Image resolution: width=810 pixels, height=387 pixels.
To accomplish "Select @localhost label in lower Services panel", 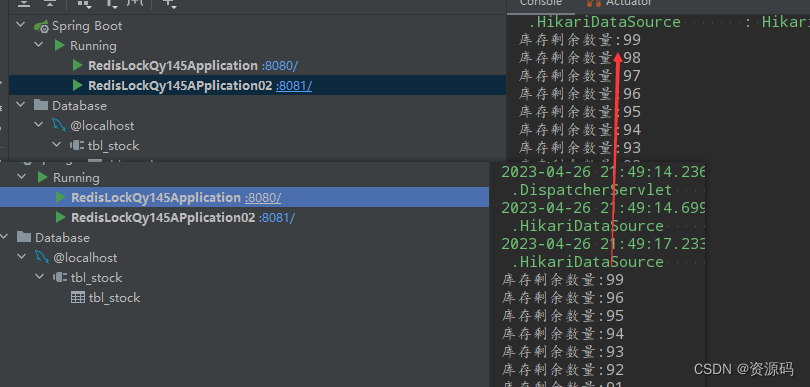I will [85, 258].
